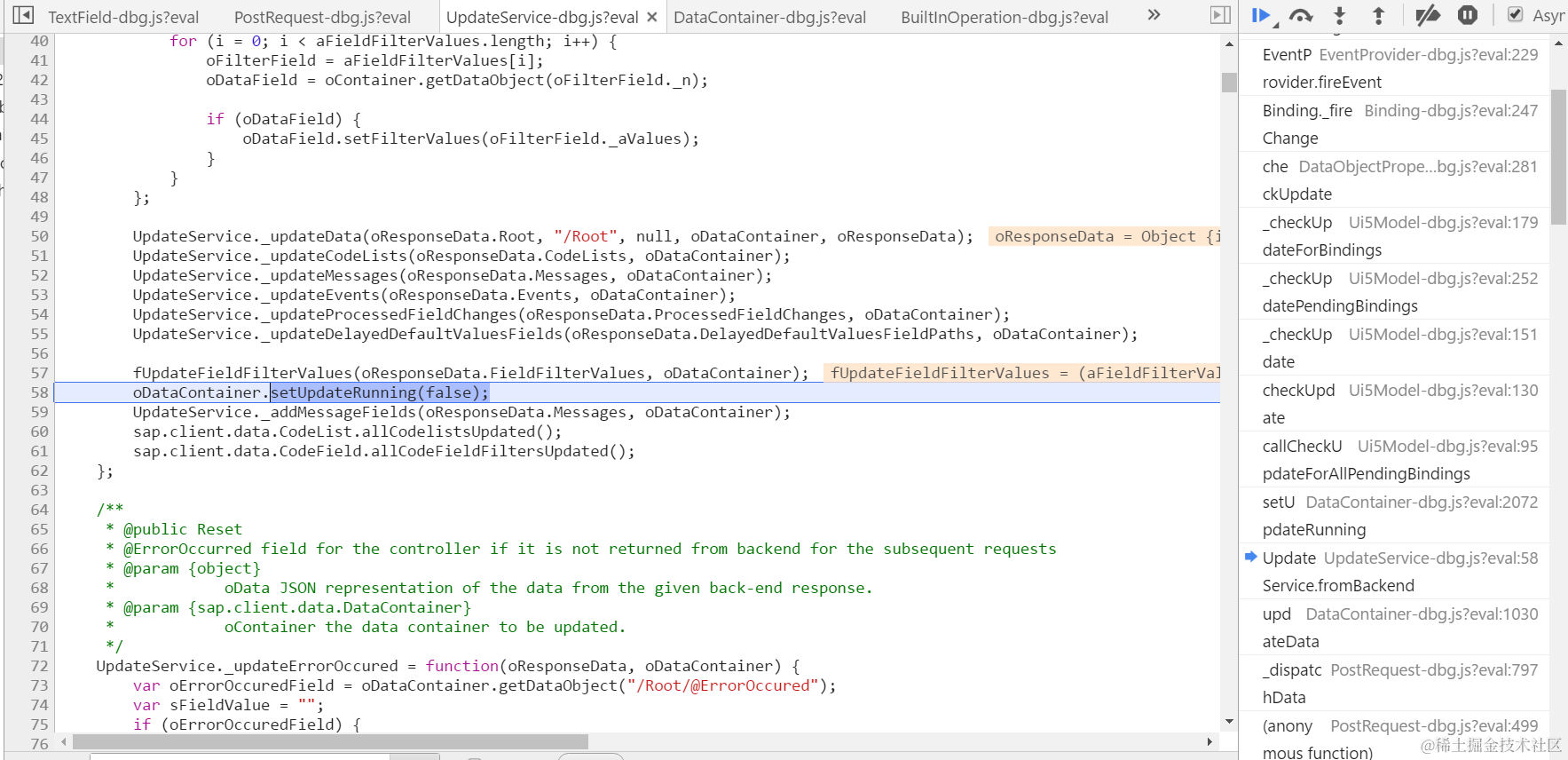The image size is (1568, 760).
Task: Toggle pause on exceptions
Action: pos(1468,15)
